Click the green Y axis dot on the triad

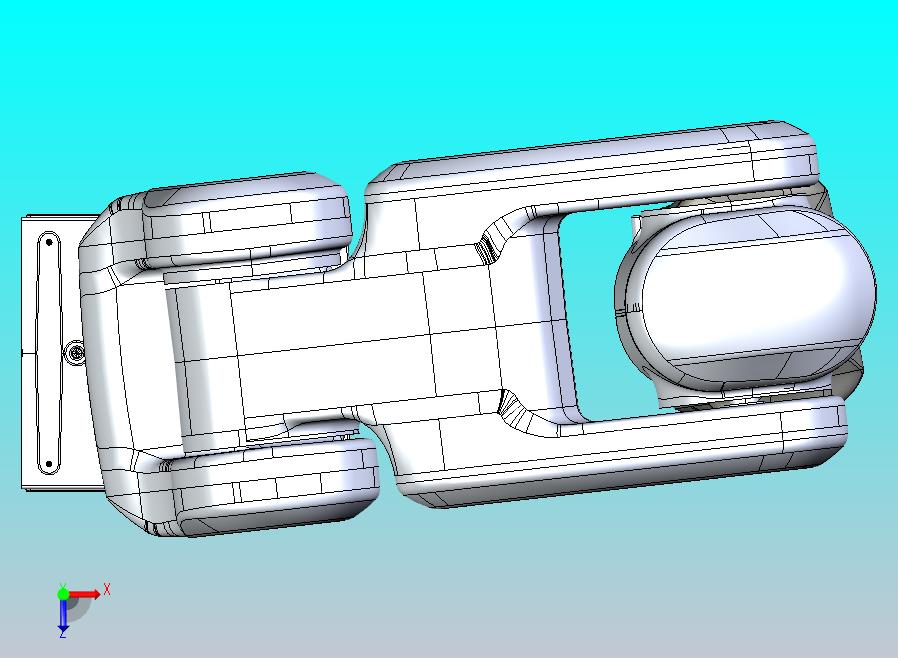pos(63,593)
